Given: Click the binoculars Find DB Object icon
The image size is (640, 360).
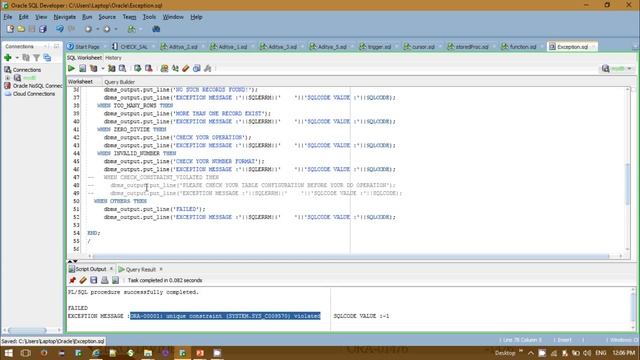Looking at the screenshot, I should tap(156, 29).
